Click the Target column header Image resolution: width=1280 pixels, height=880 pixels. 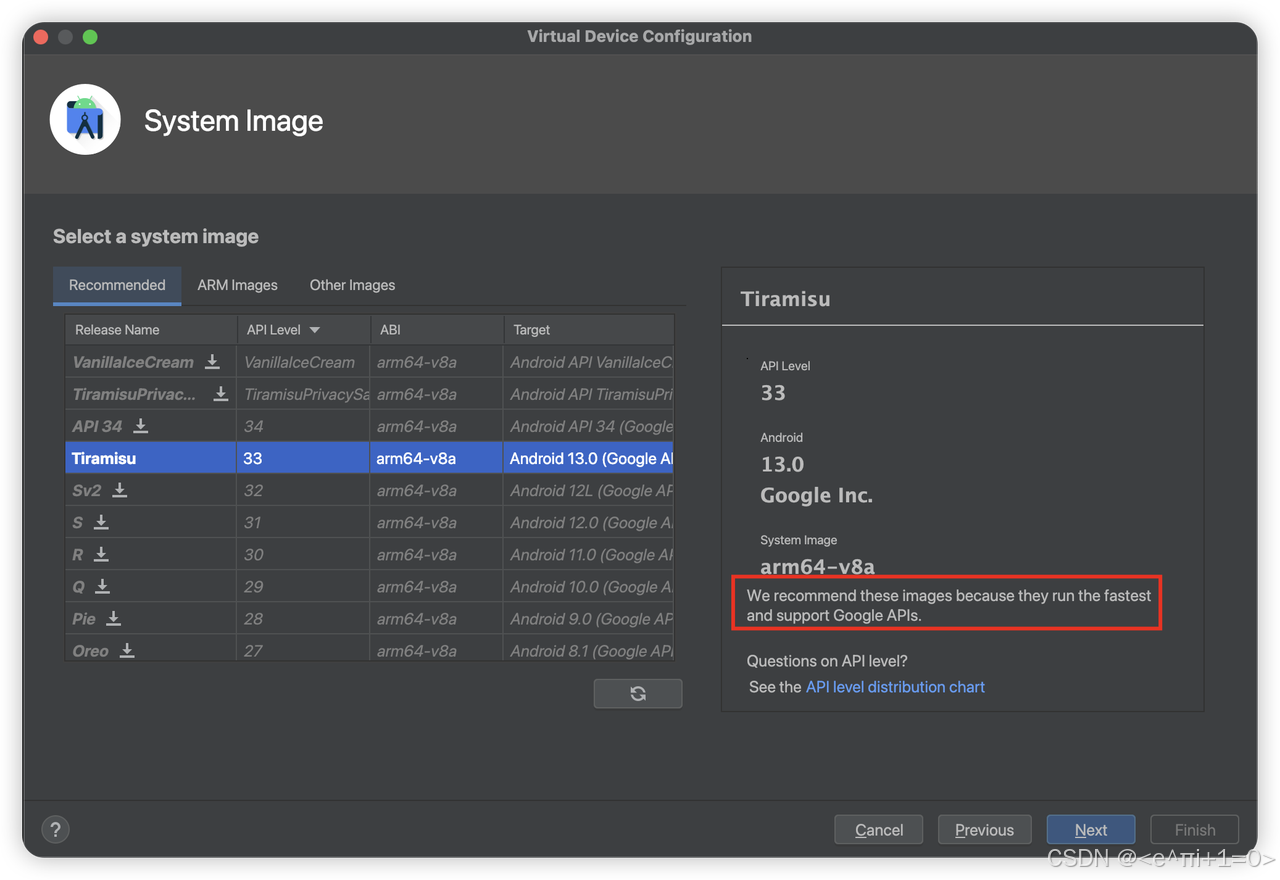[x=589, y=330]
